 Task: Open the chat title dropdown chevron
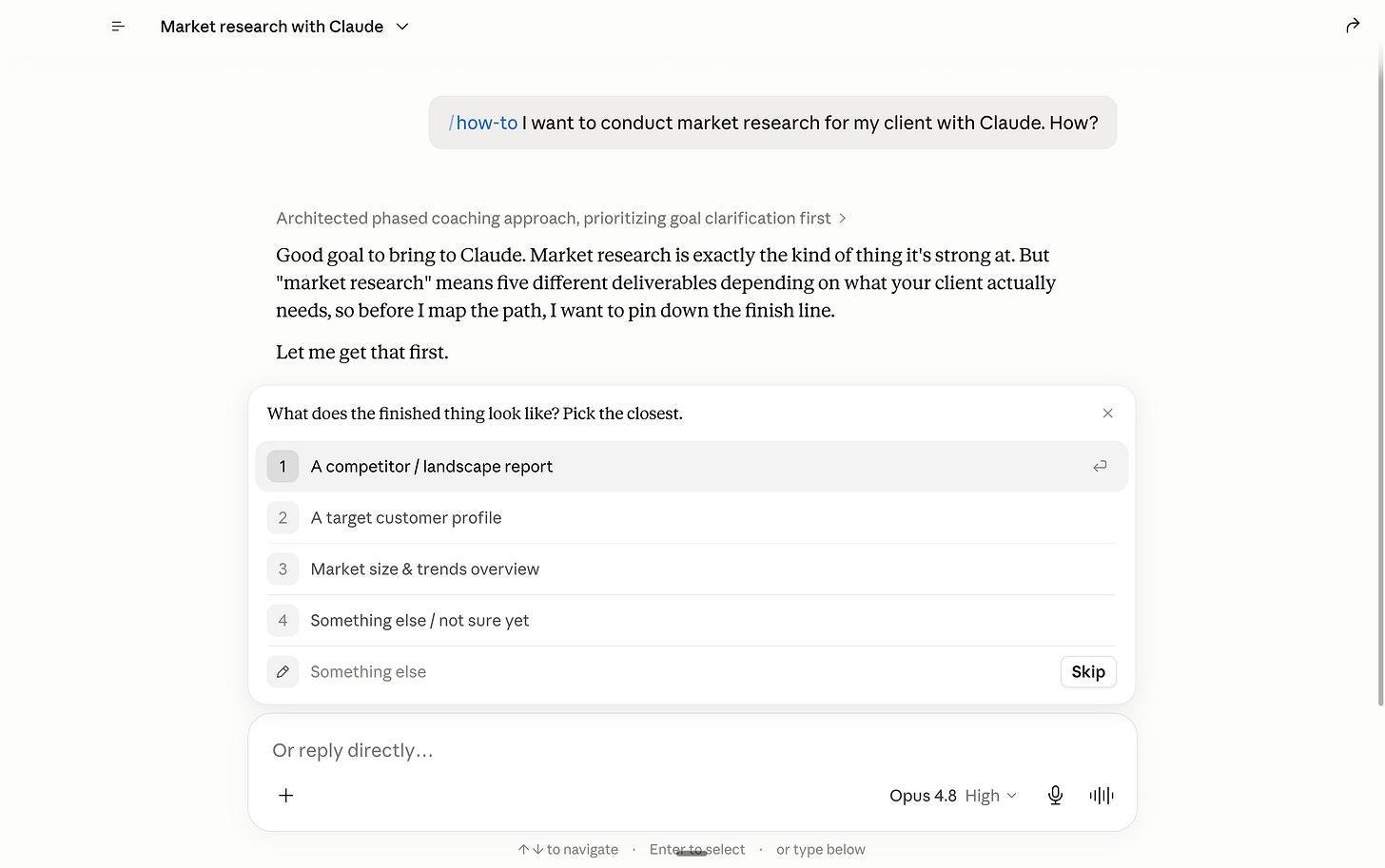pyautogui.click(x=402, y=27)
